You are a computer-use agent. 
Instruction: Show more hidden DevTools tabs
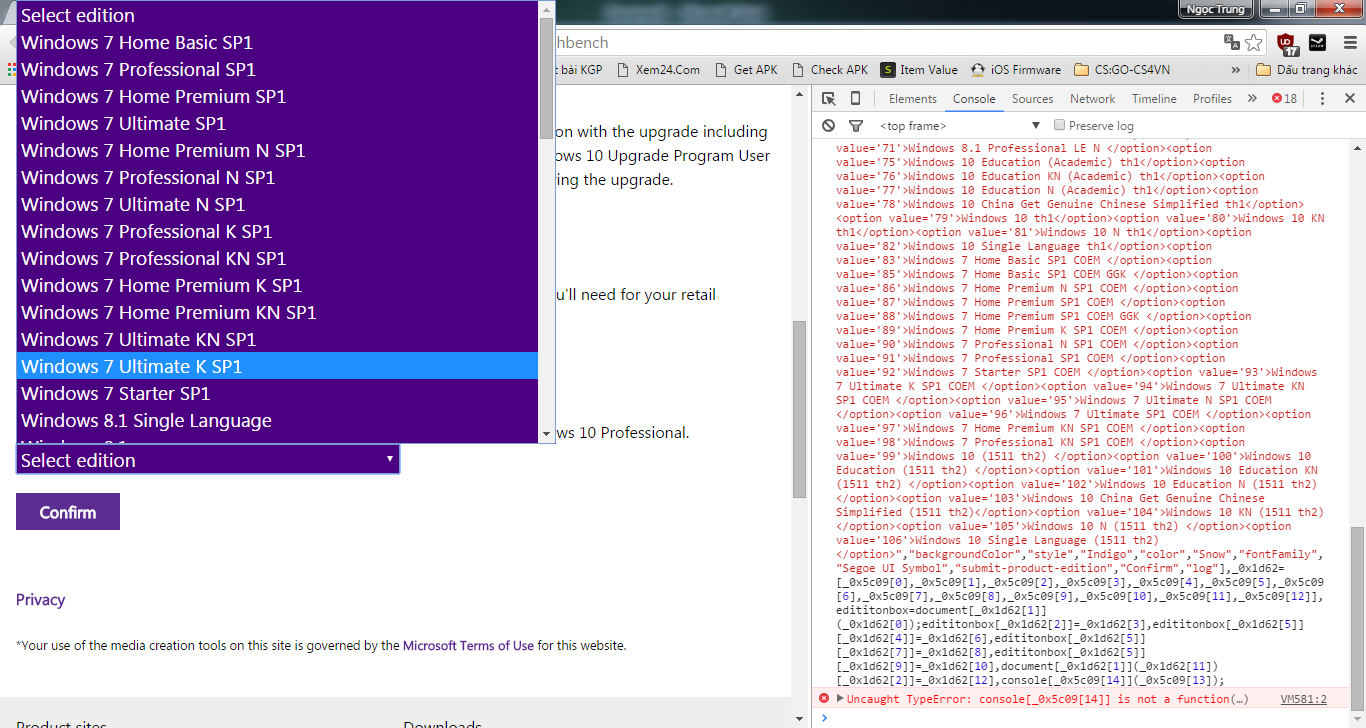[1252, 98]
